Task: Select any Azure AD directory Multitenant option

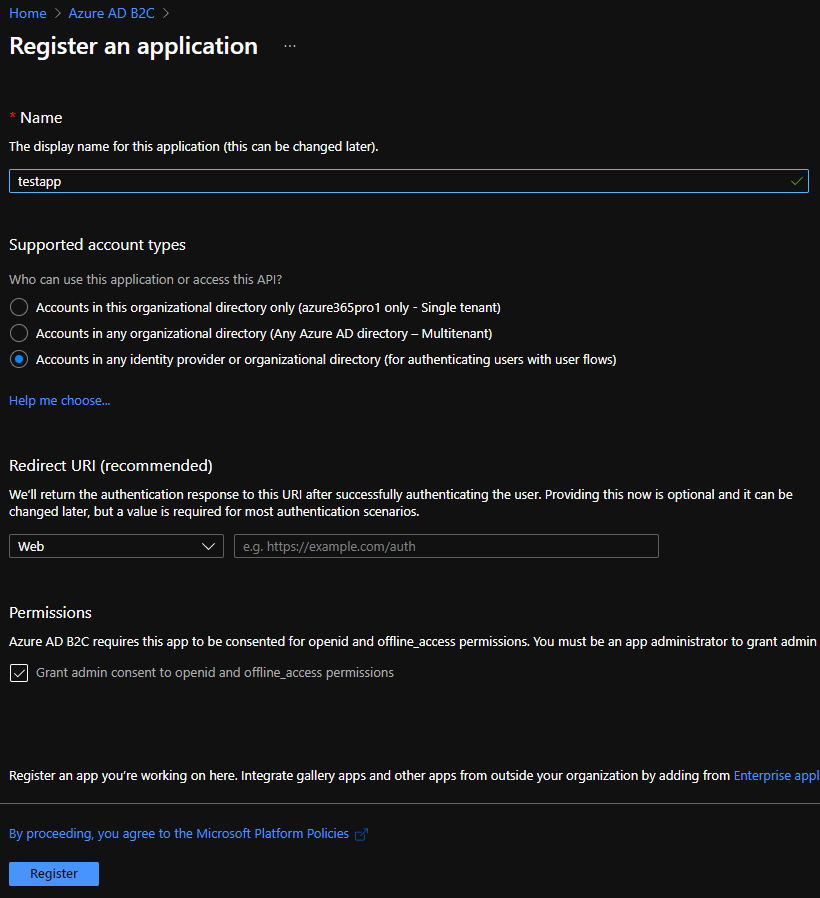Action: (x=19, y=333)
